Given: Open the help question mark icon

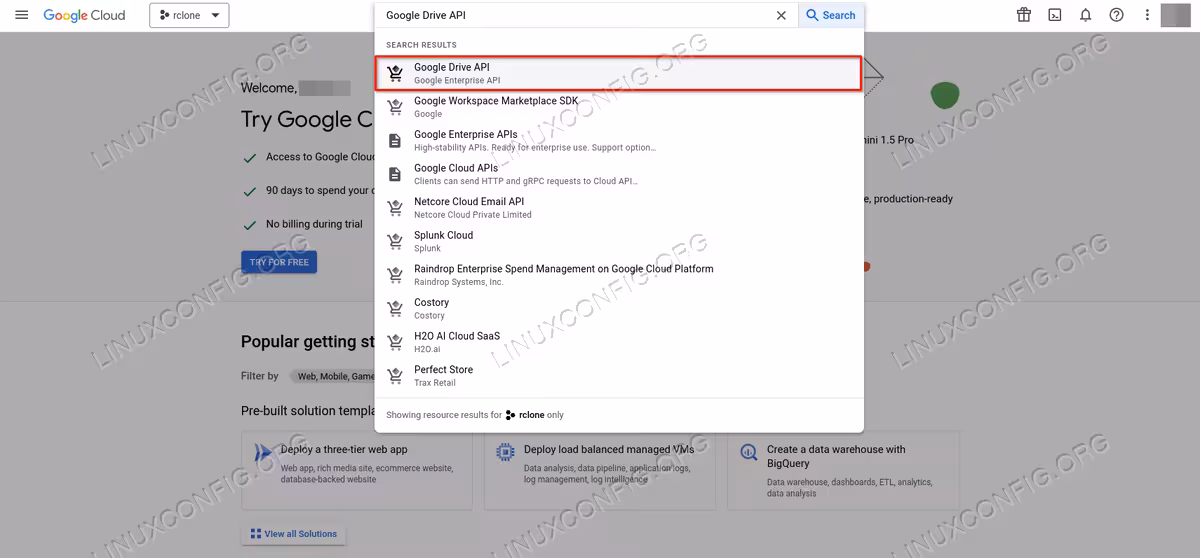Looking at the screenshot, I should coord(1117,15).
